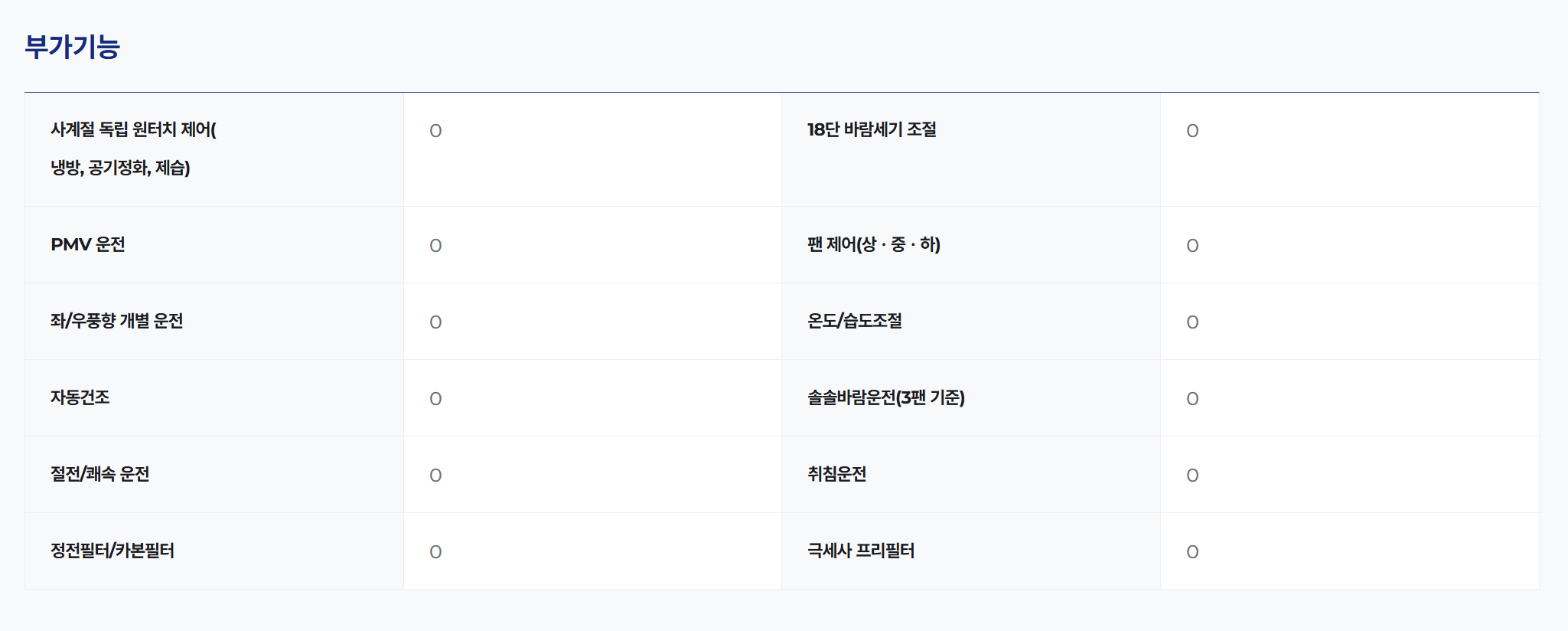Image resolution: width=1568 pixels, height=631 pixels.
Task: Click the O value for 극세사 프리필터
Action: (x=1192, y=552)
